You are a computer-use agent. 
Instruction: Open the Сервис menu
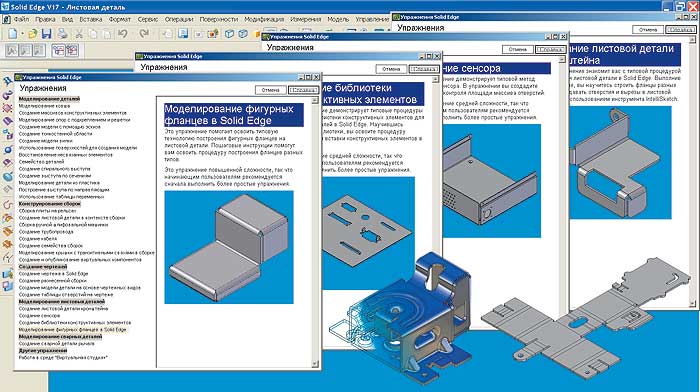point(148,20)
